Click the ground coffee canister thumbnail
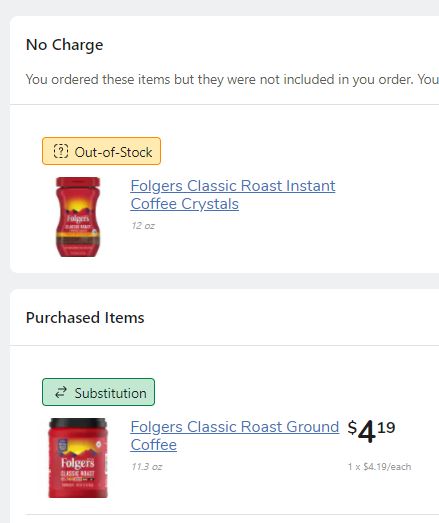Screen dimensions: 439x523 pos(78,458)
